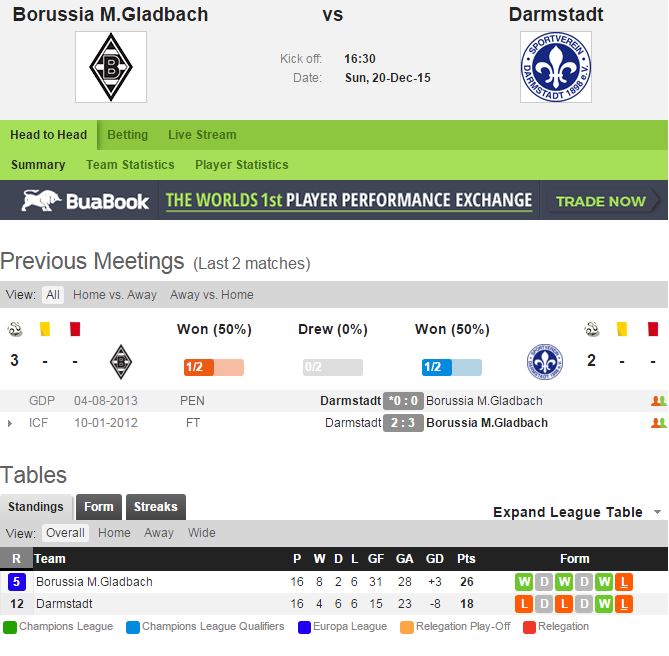The image size is (669, 656).
Task: Click the small Darmstadt crest in Previous Meetings
Action: [546, 360]
